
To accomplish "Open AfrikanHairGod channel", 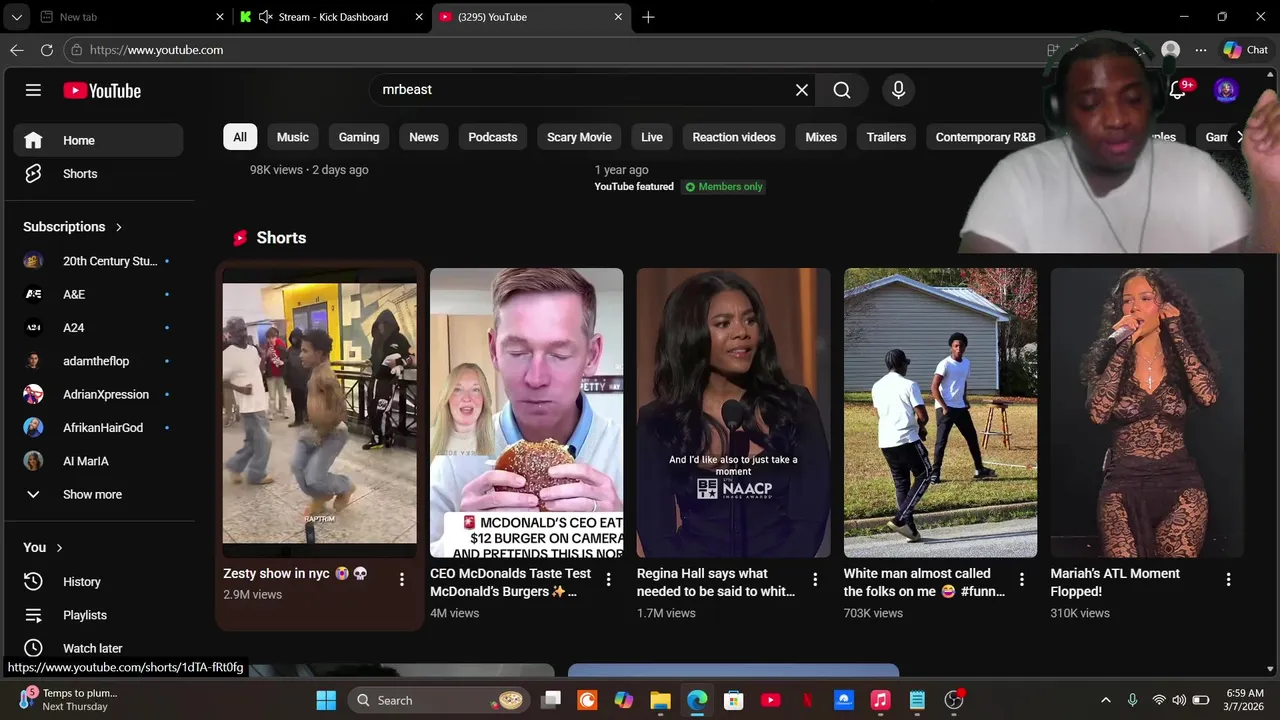I will pos(98,427).
